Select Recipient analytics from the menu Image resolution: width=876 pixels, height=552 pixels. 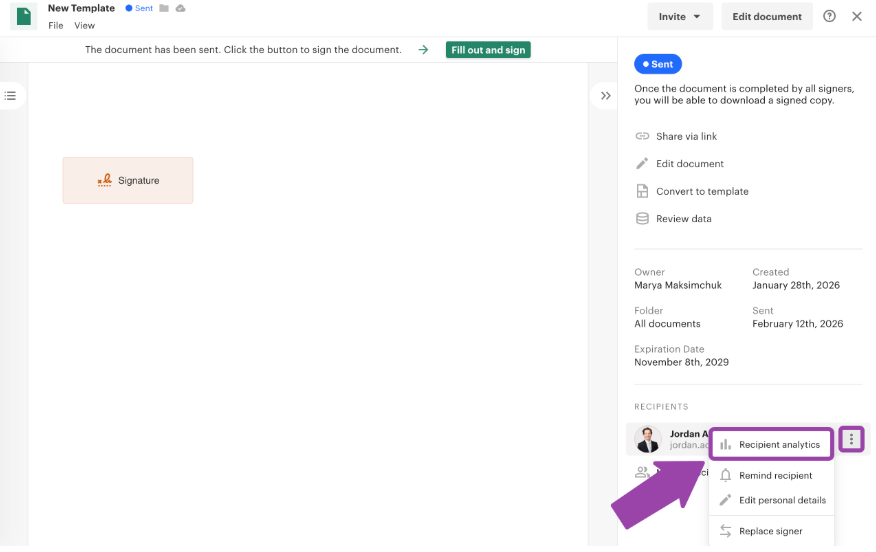click(x=771, y=445)
